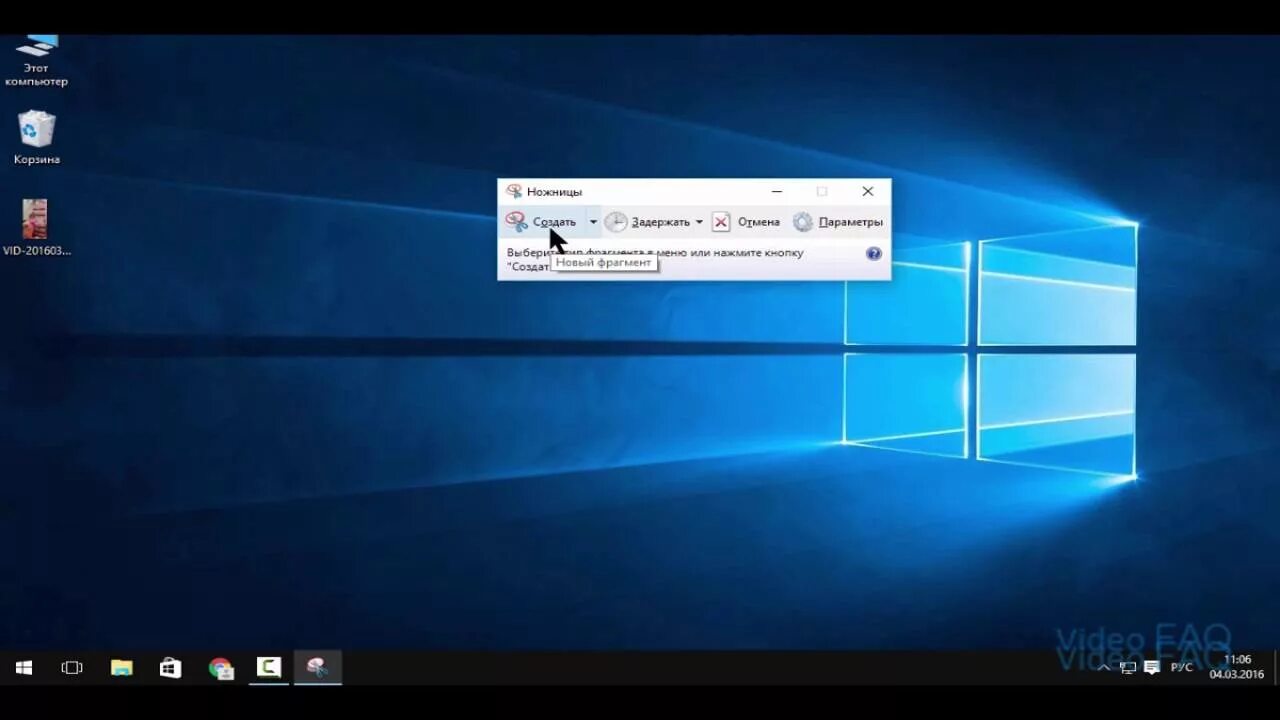The height and width of the screenshot is (720, 1280).
Task: Minimize the Ножницы window
Action: coord(777,191)
